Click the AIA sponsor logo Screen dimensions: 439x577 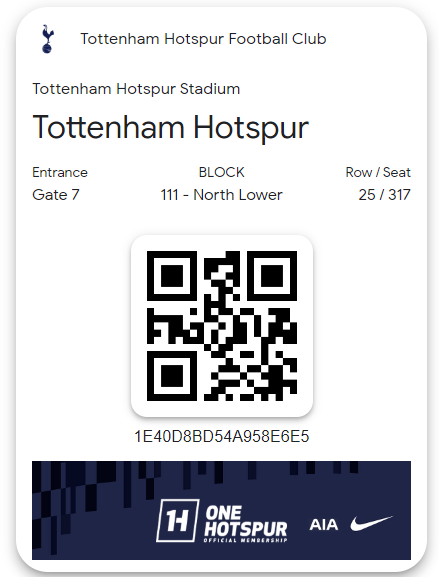pyautogui.click(x=323, y=524)
